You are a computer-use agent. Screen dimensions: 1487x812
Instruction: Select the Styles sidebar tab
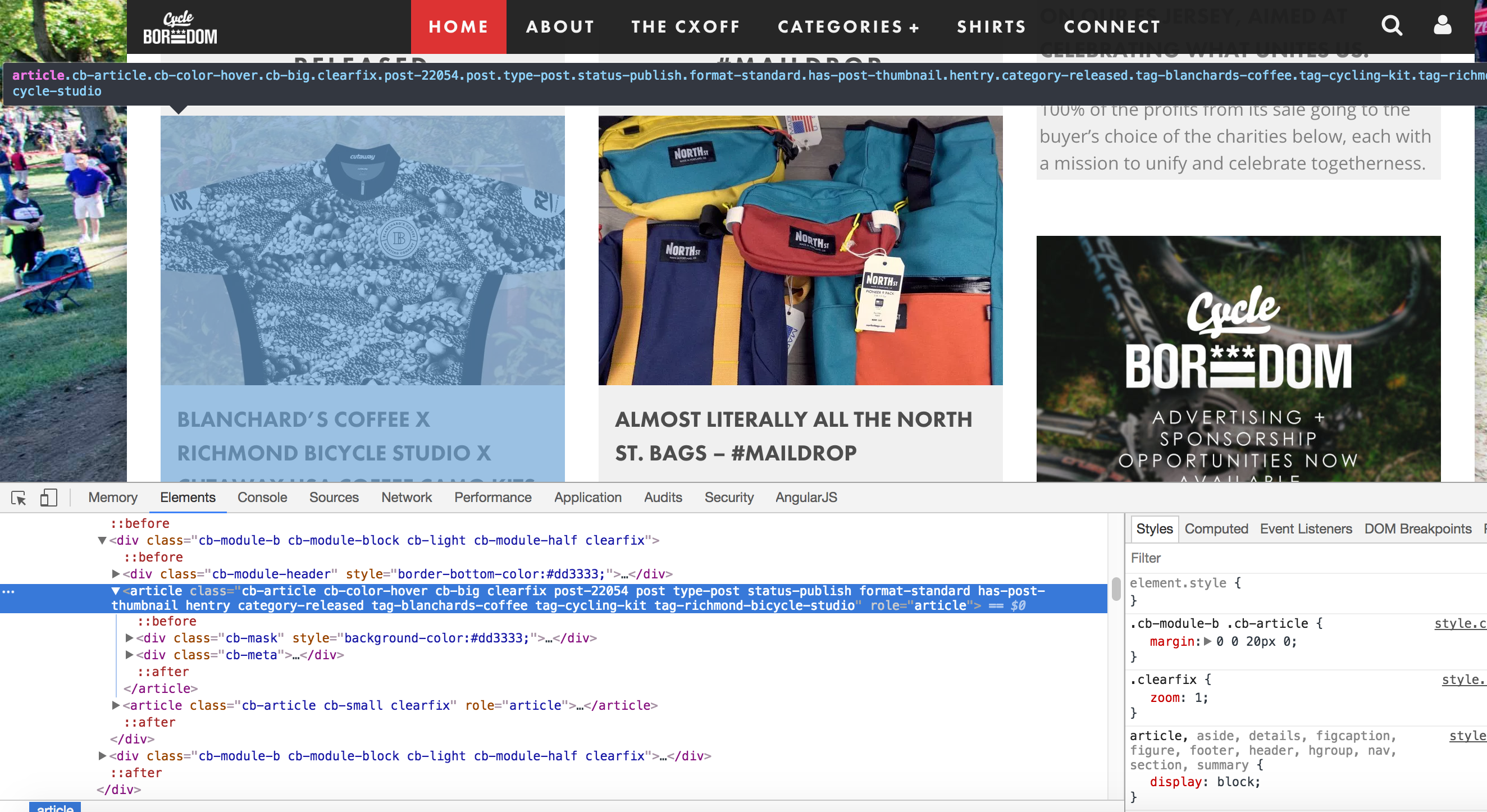coord(1154,528)
